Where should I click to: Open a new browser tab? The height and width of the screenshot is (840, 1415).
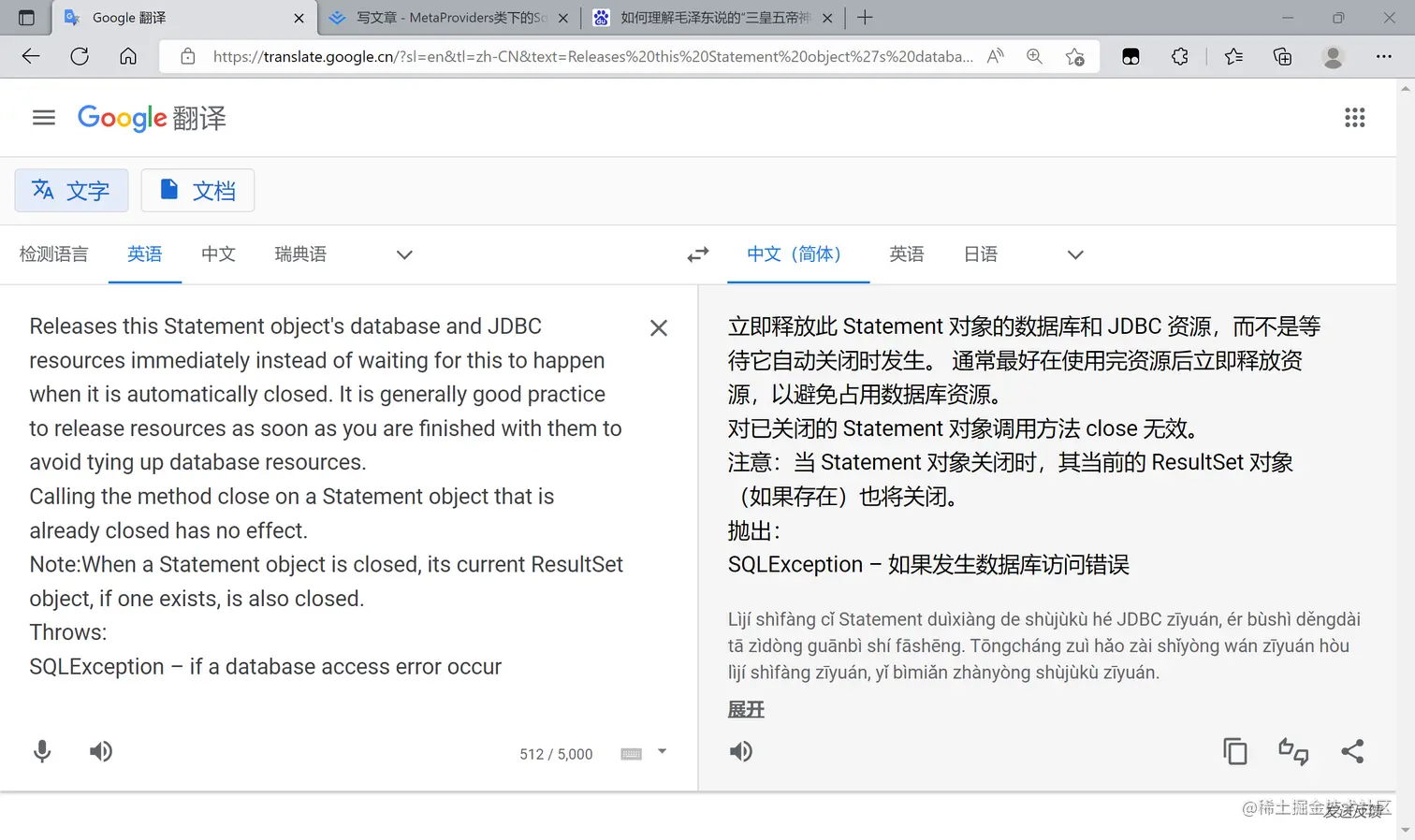[865, 18]
